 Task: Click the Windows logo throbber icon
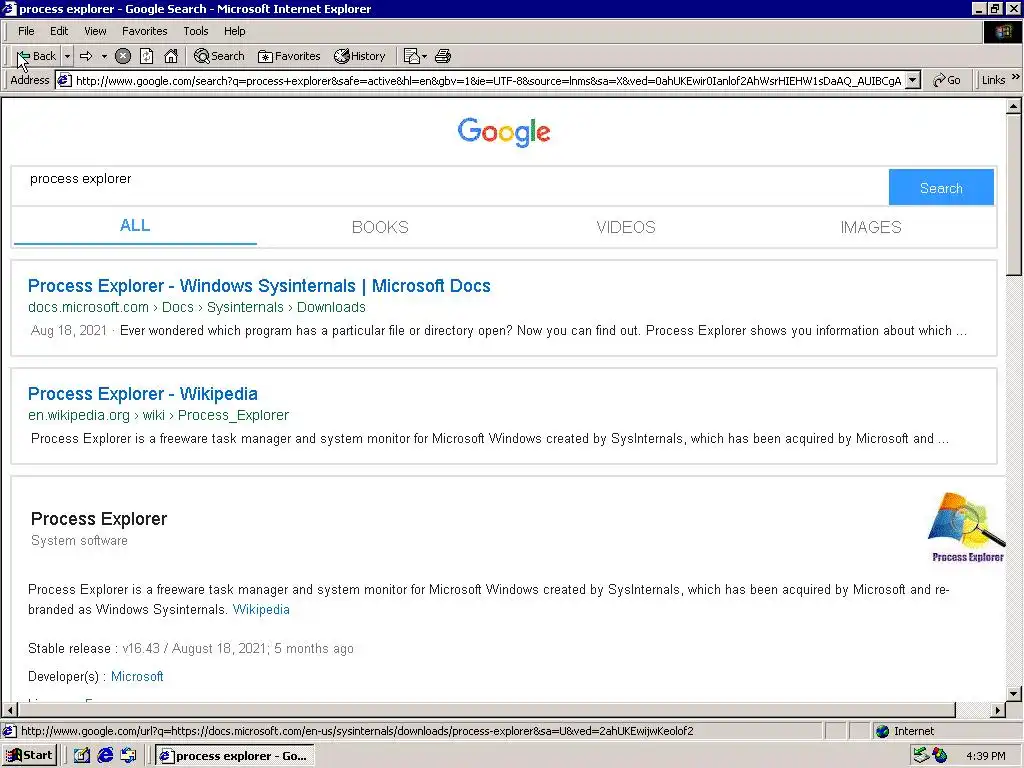pos(1003,31)
